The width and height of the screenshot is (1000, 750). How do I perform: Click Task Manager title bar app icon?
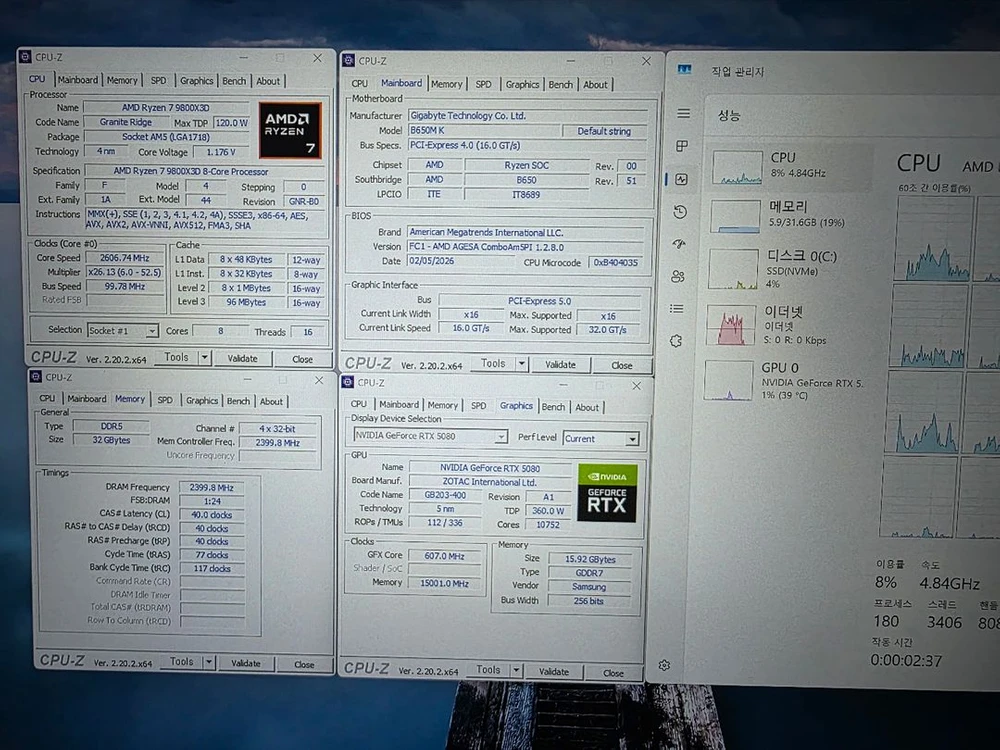684,70
